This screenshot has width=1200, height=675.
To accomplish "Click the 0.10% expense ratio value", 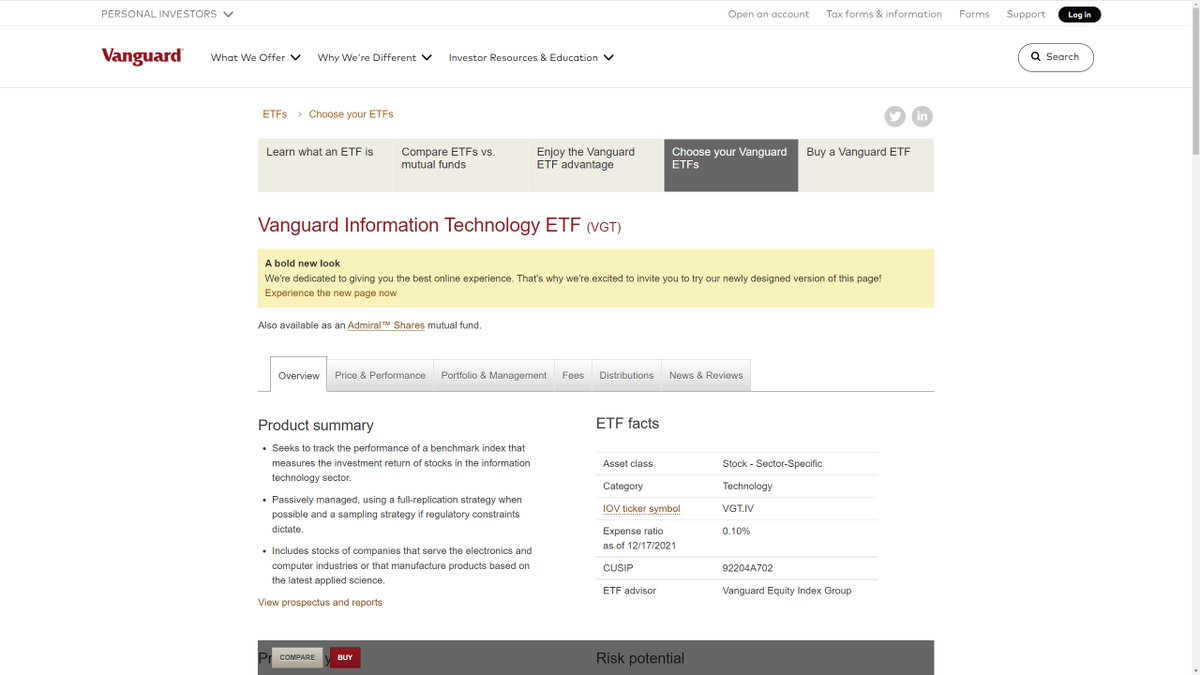I will click(x=736, y=531).
